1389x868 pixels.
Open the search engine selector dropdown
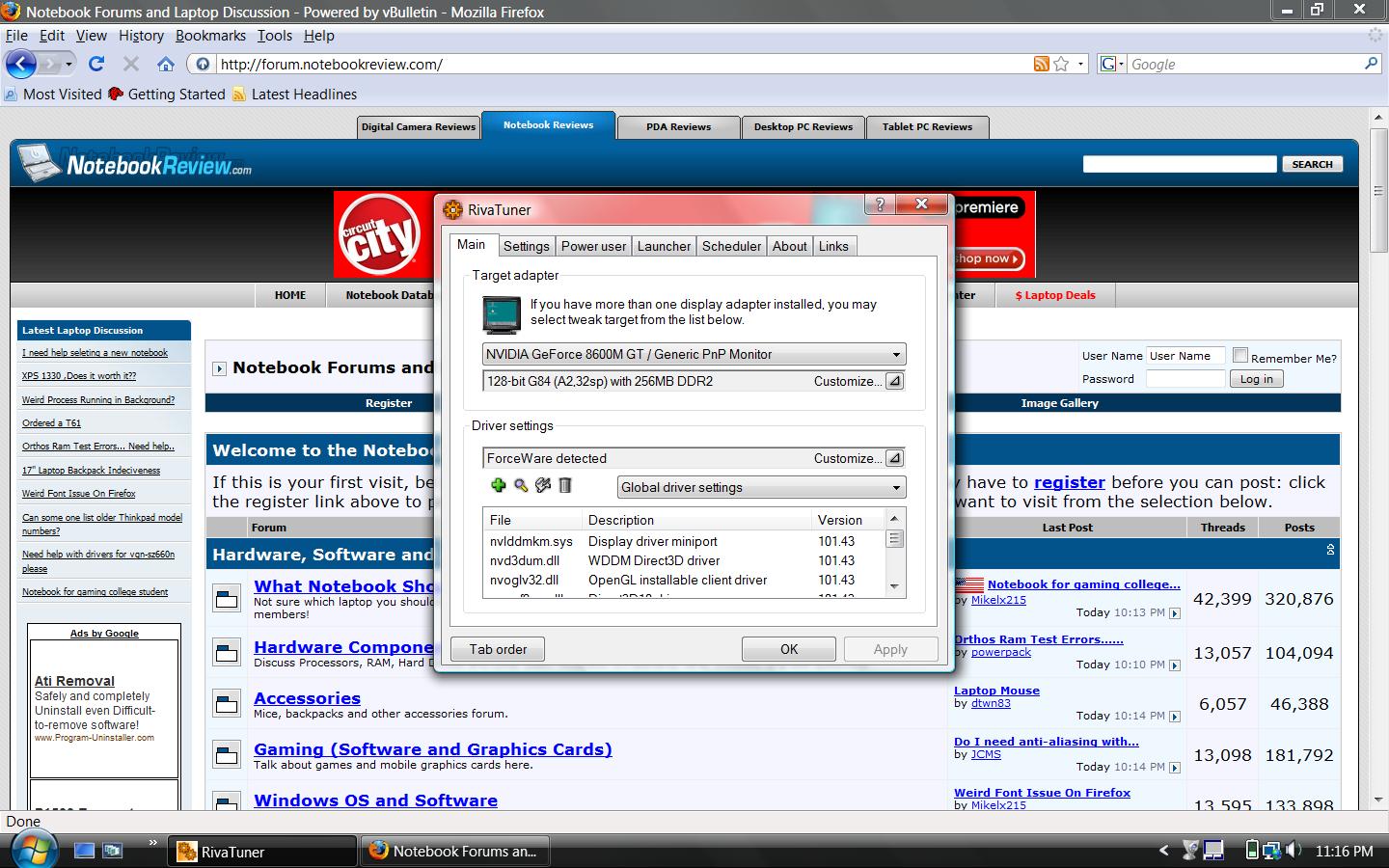pos(1110,64)
